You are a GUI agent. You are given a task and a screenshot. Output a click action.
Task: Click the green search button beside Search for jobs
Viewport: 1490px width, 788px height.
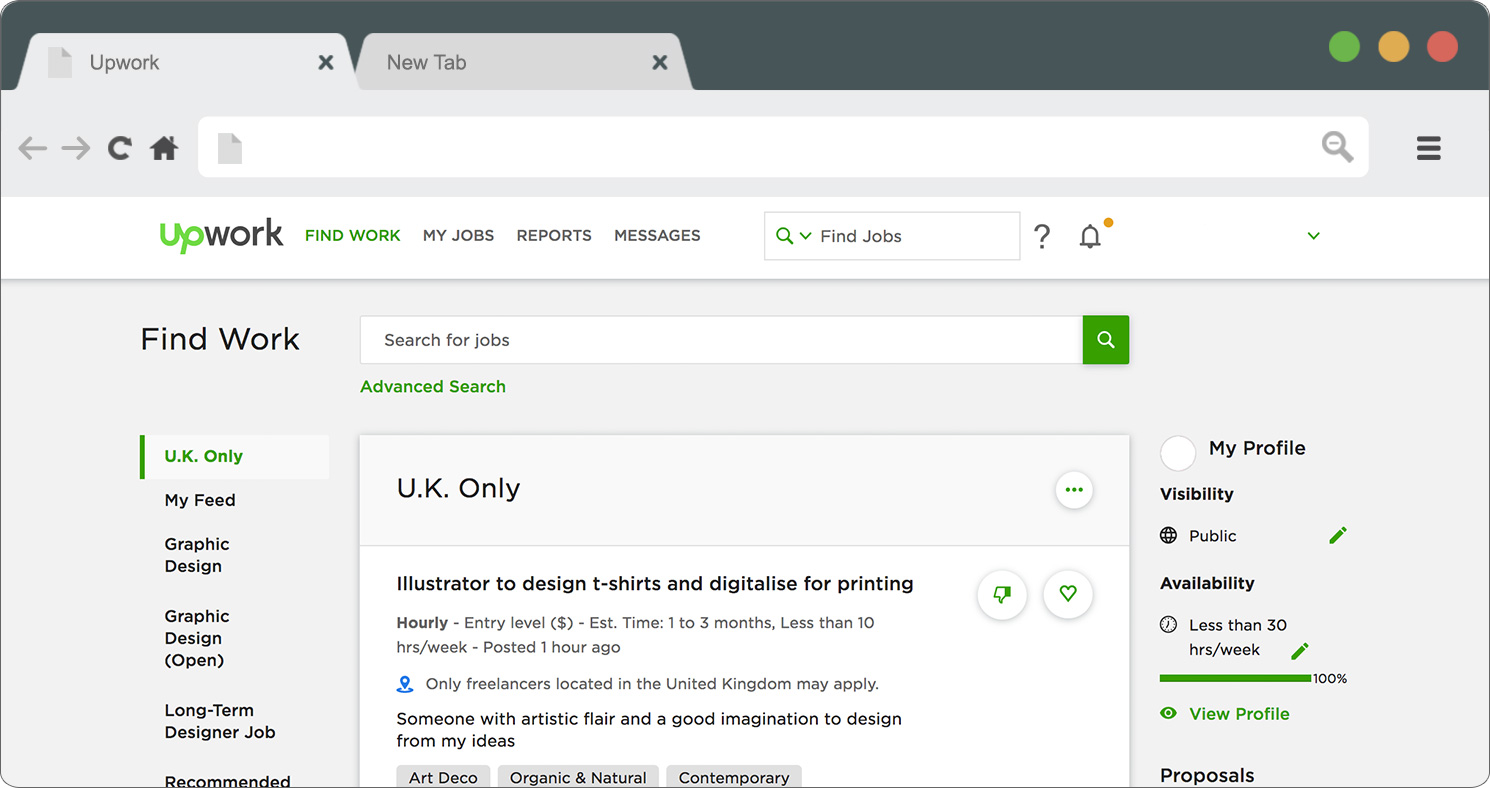point(1105,340)
